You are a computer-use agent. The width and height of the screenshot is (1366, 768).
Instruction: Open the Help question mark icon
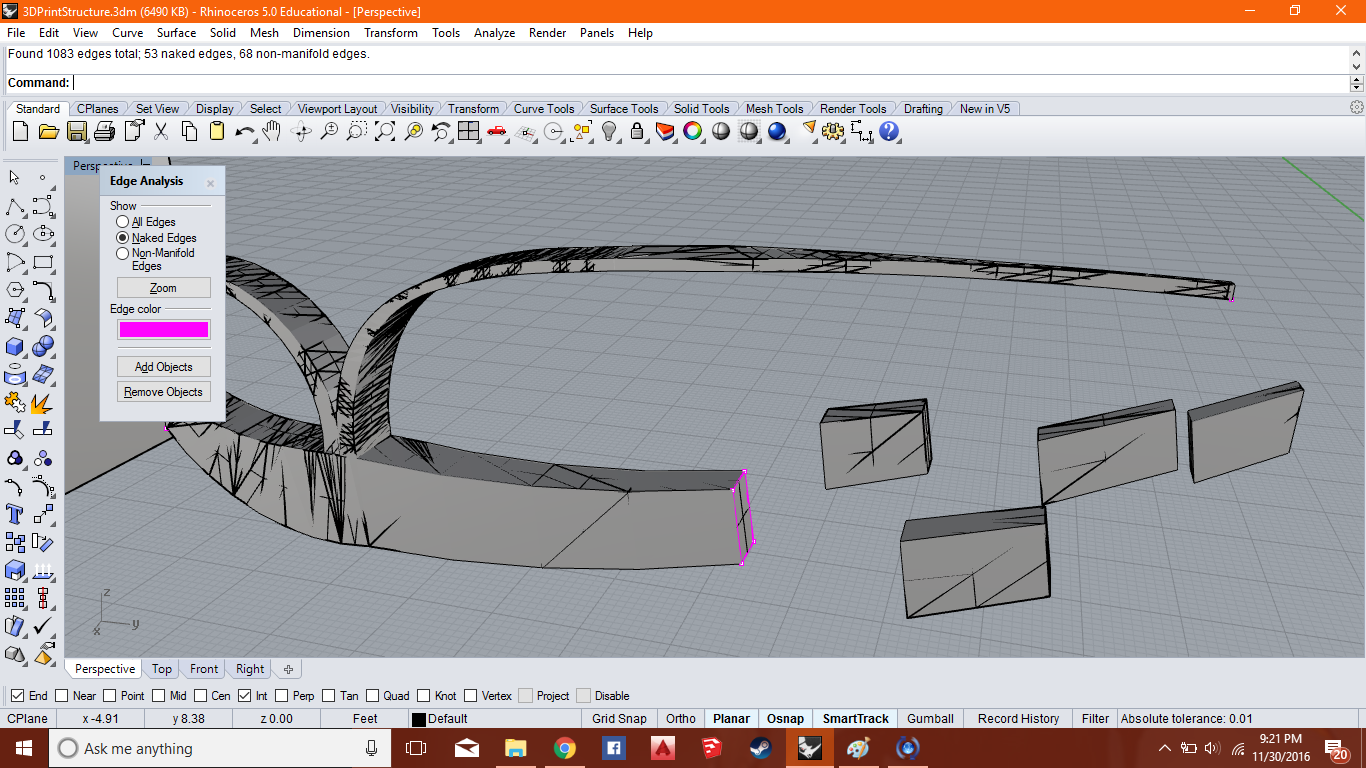coord(889,131)
